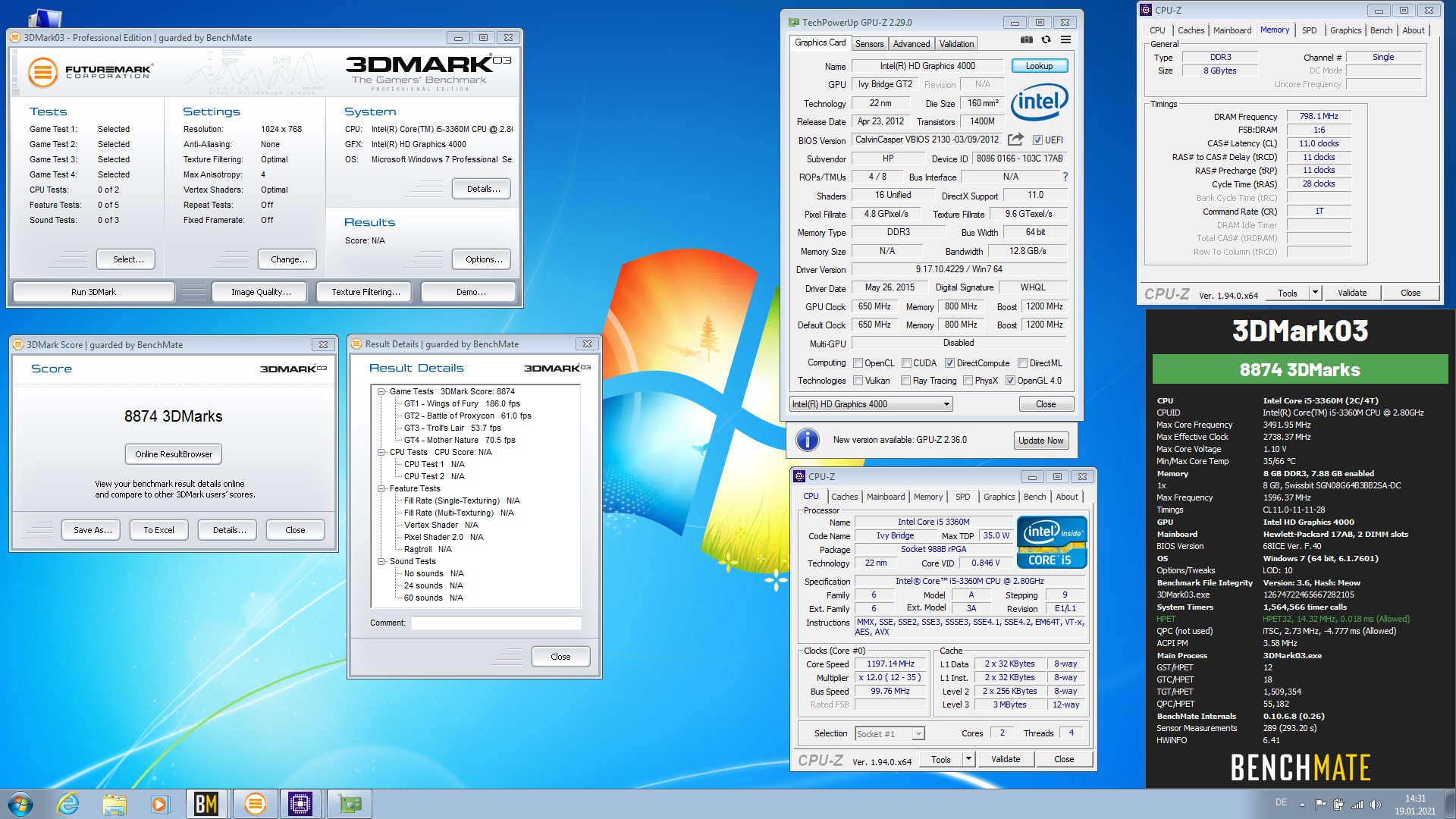This screenshot has width=1456, height=819.
Task: Switch to CPU-Z purple chip taskbar icon
Action: tap(300, 804)
